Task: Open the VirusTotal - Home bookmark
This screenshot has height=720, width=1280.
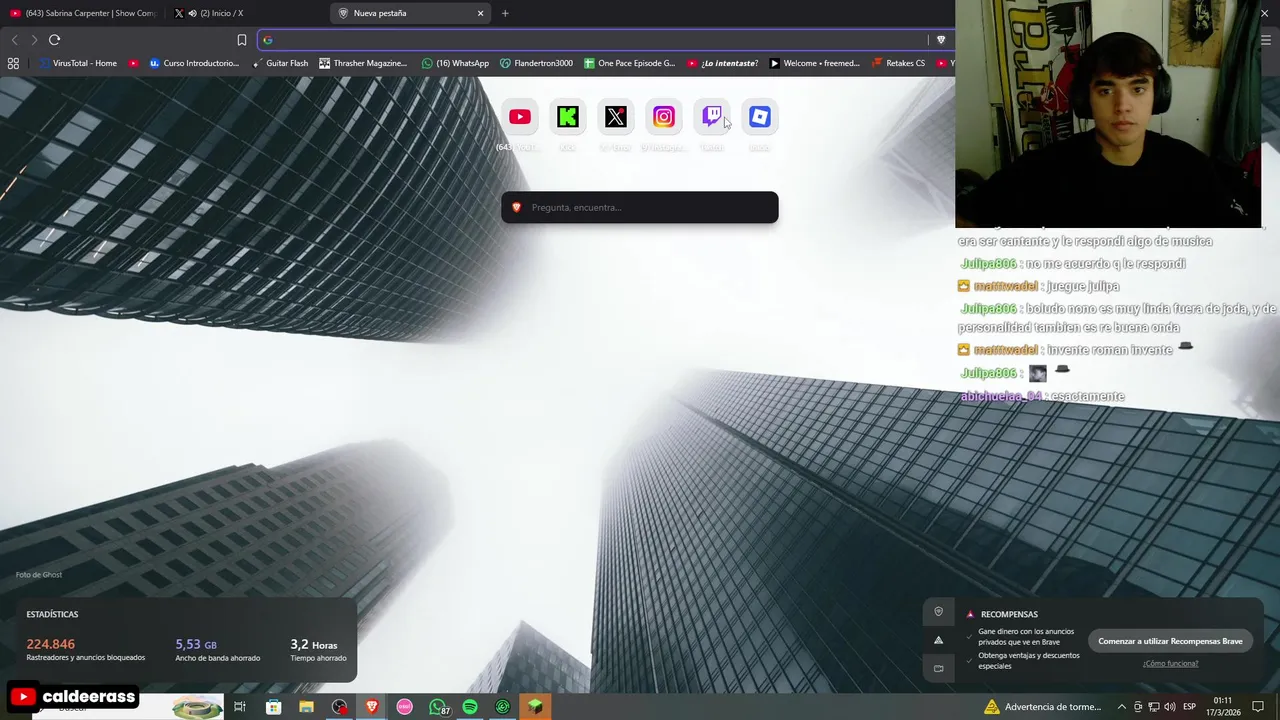Action: pos(78,63)
